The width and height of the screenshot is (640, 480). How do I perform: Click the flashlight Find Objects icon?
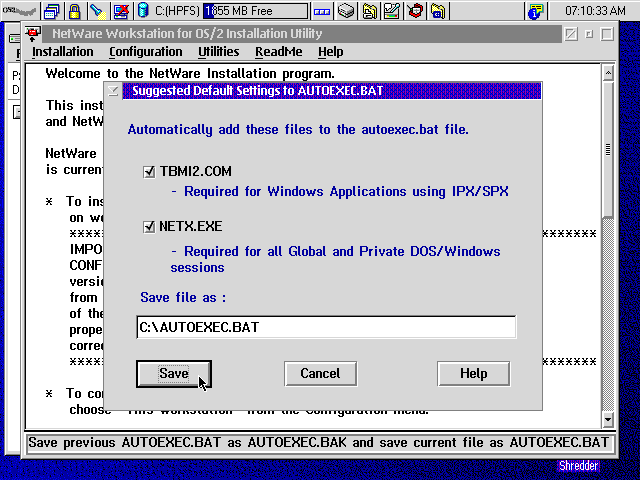(98, 11)
